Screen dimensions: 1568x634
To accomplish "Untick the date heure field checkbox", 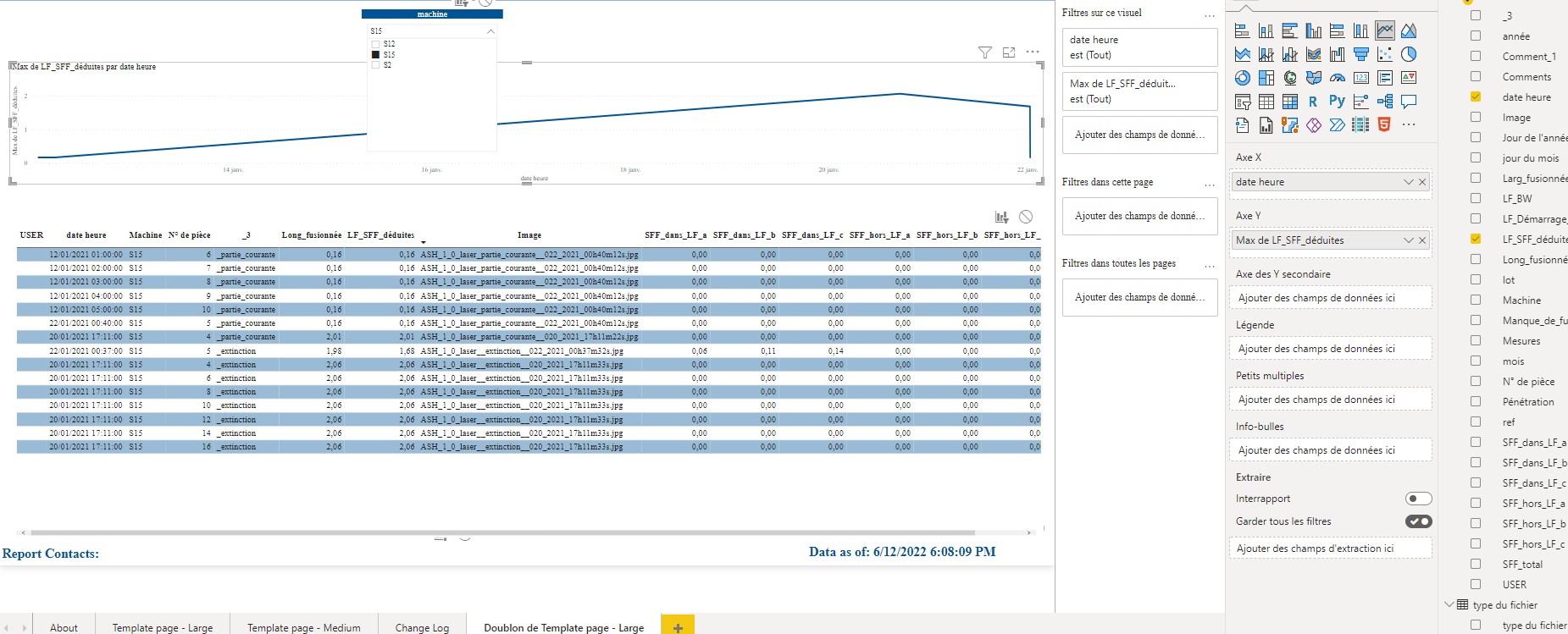I will 1476,96.
